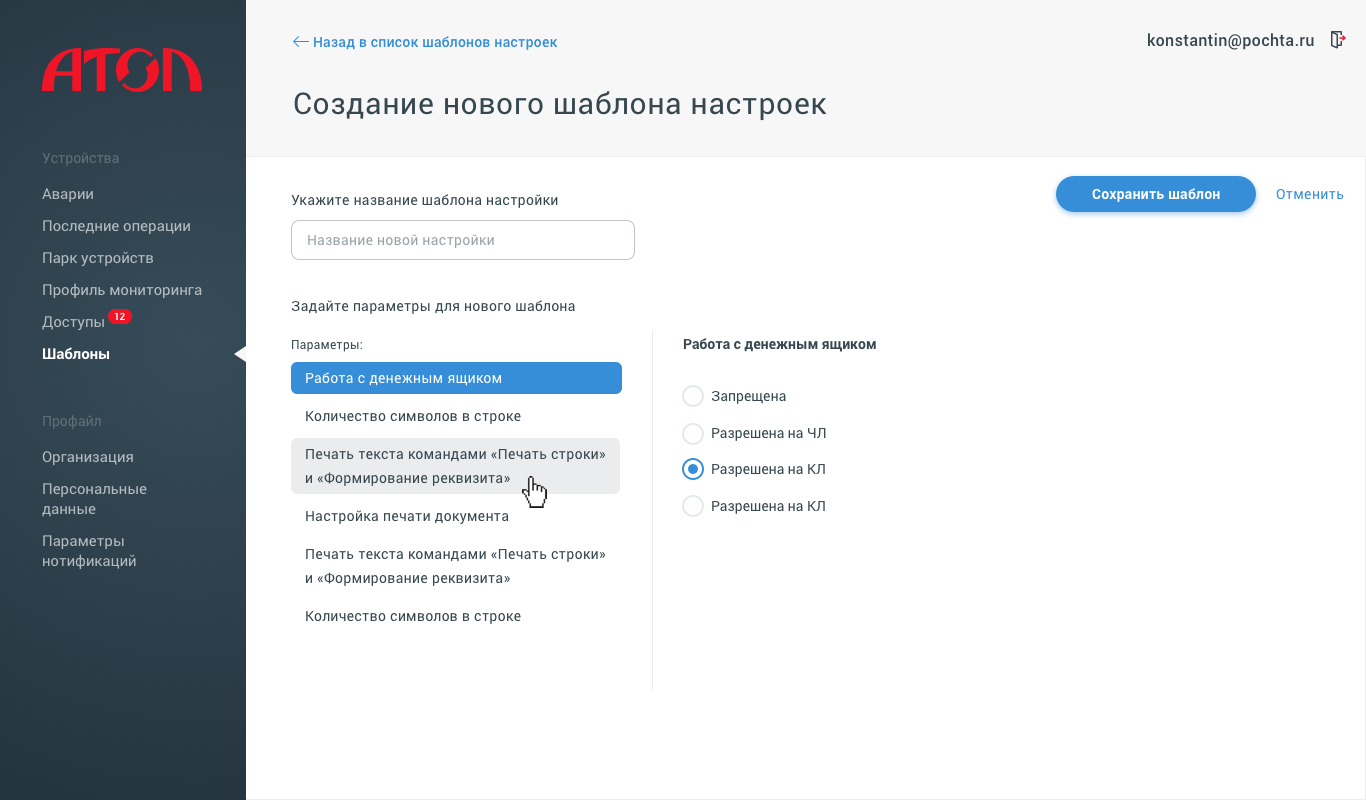Open the Доступы menu item
The image size is (1366, 800).
(x=73, y=322)
